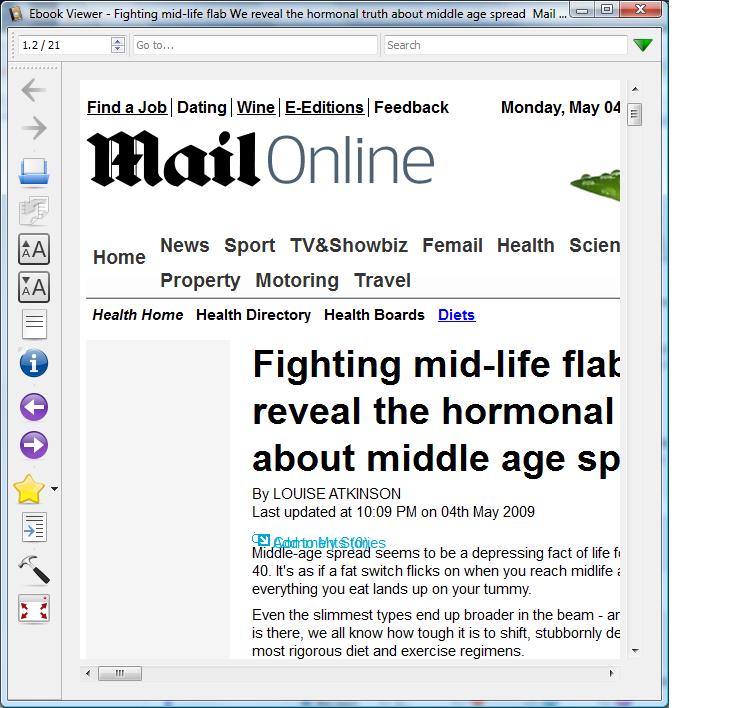Click the horizontal scrollbar right arrow
Screen dimensions: 749x708
pyautogui.click(x=611, y=673)
